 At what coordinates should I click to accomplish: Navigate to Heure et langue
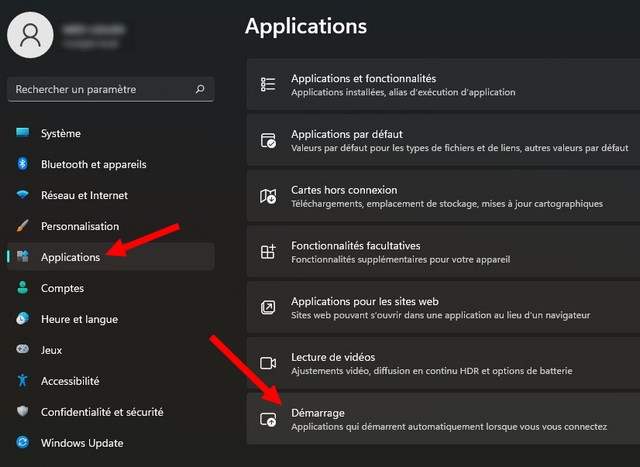(111, 319)
